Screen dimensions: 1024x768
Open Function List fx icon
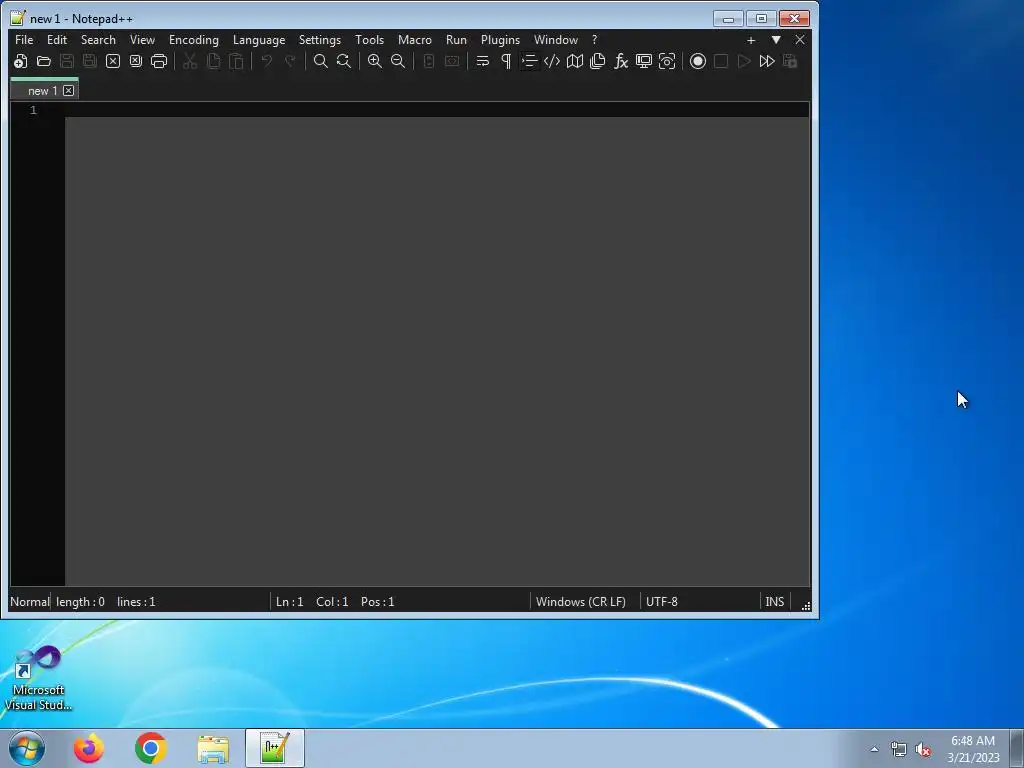[x=621, y=61]
